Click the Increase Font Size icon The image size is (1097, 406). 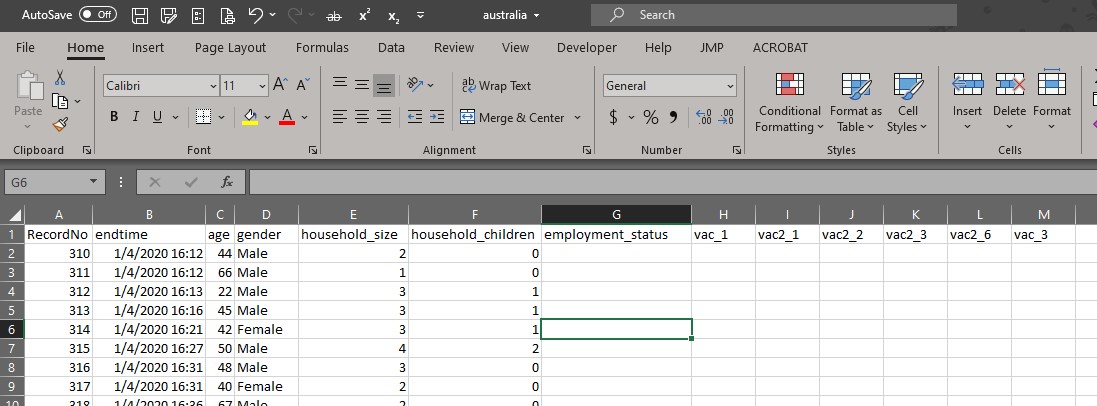pos(280,86)
